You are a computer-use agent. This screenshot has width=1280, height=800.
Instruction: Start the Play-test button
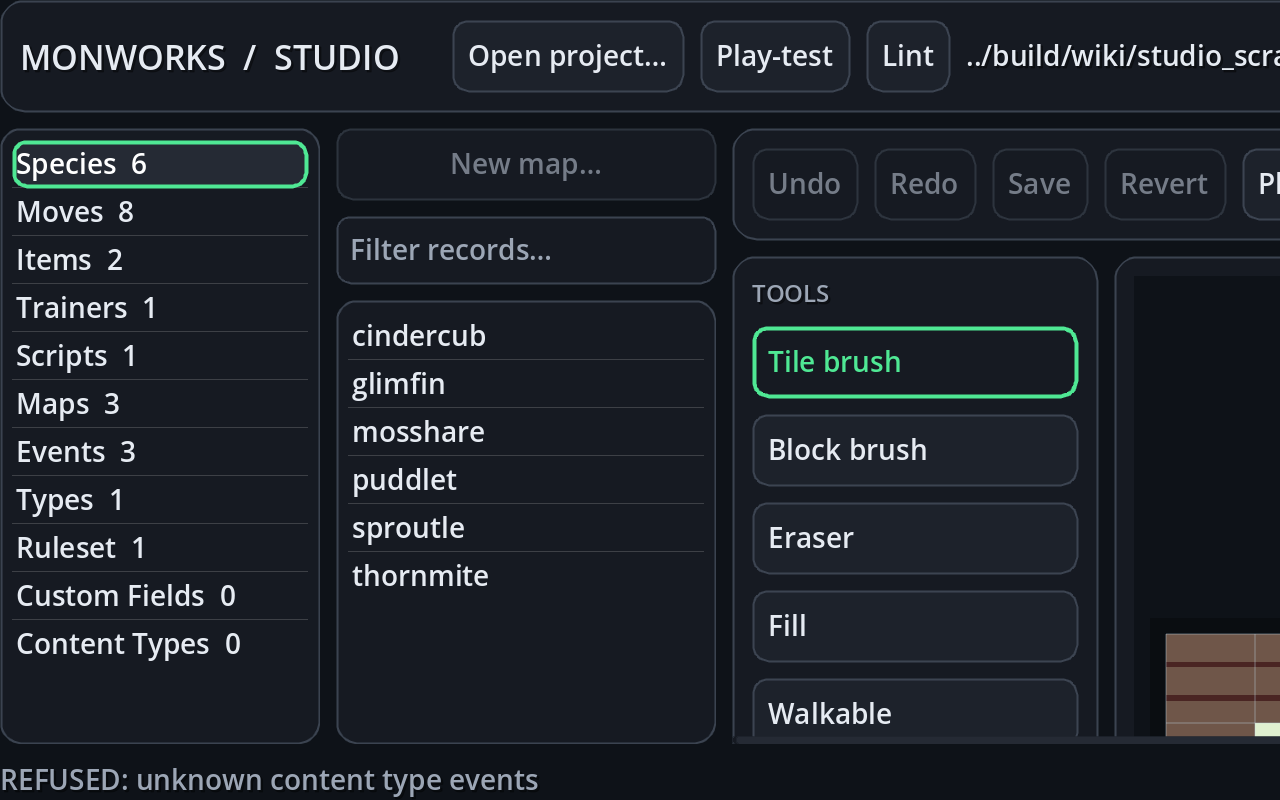coord(775,57)
